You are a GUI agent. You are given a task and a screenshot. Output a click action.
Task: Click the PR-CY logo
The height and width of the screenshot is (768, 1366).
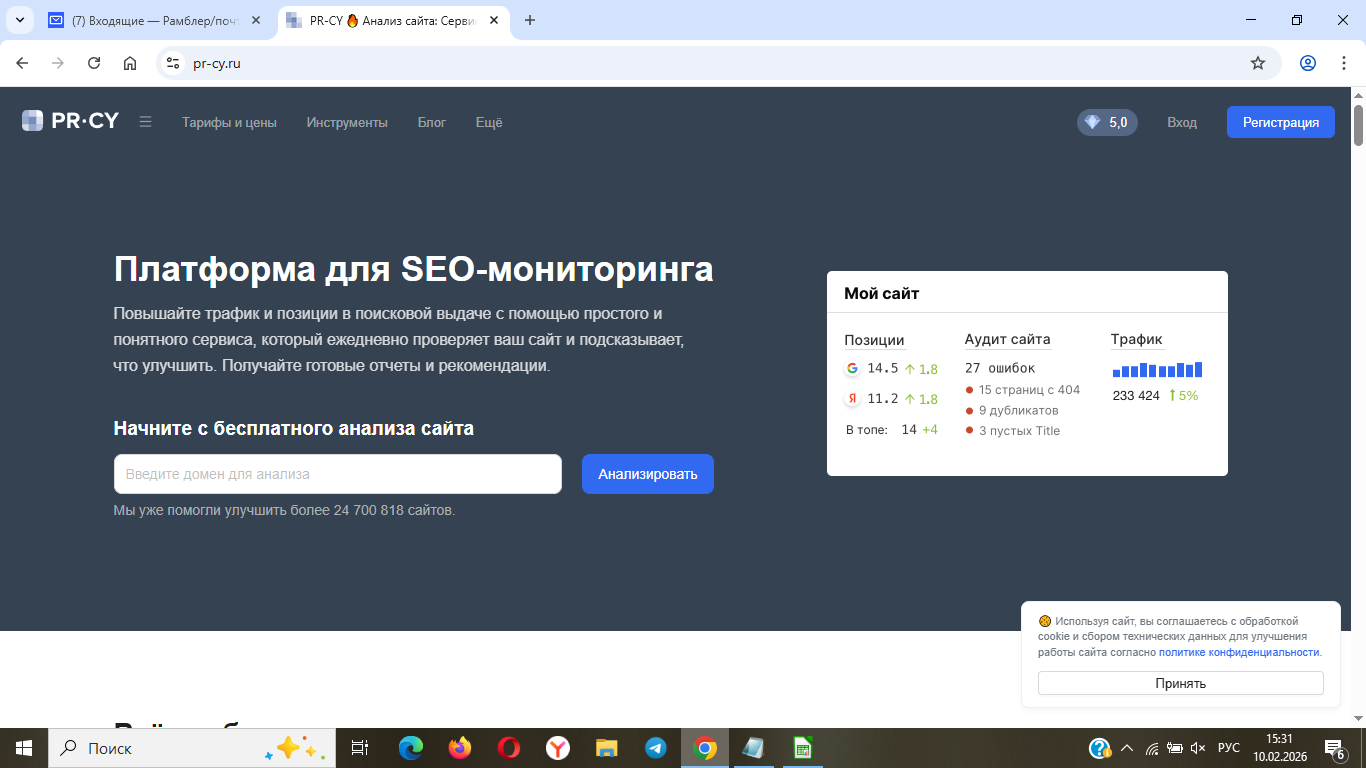[x=70, y=121]
